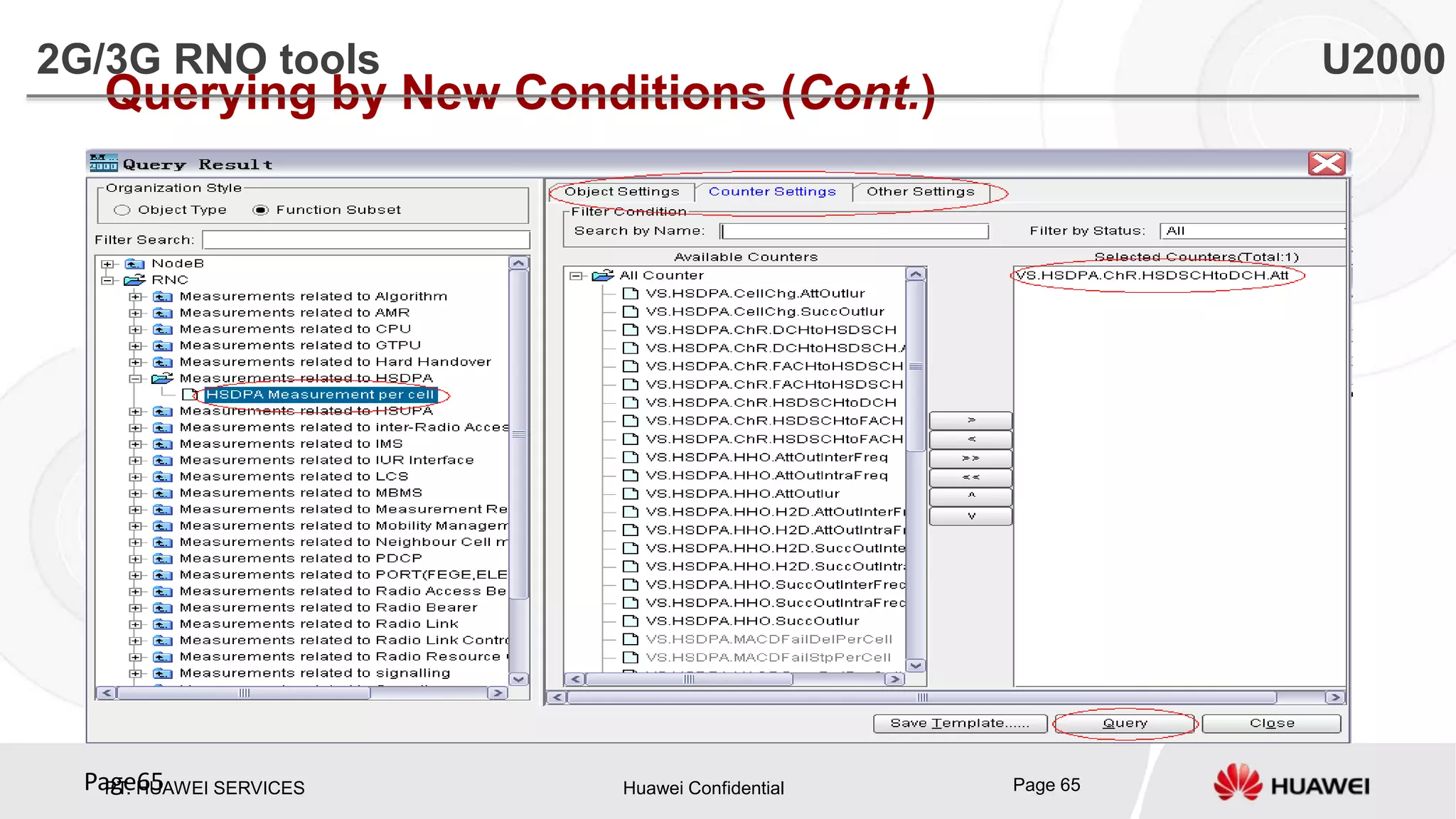Select VS.HSDPA.ChR.HSDSCHtoDCH.Att in Selected Counters
The height and width of the screenshot is (819, 1456).
[1152, 275]
